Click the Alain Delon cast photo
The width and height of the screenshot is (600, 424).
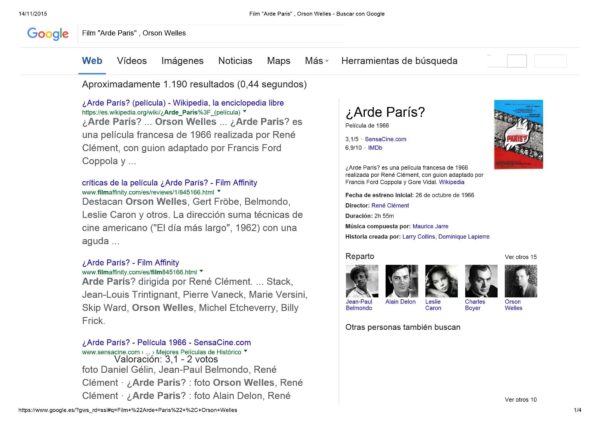(x=402, y=281)
